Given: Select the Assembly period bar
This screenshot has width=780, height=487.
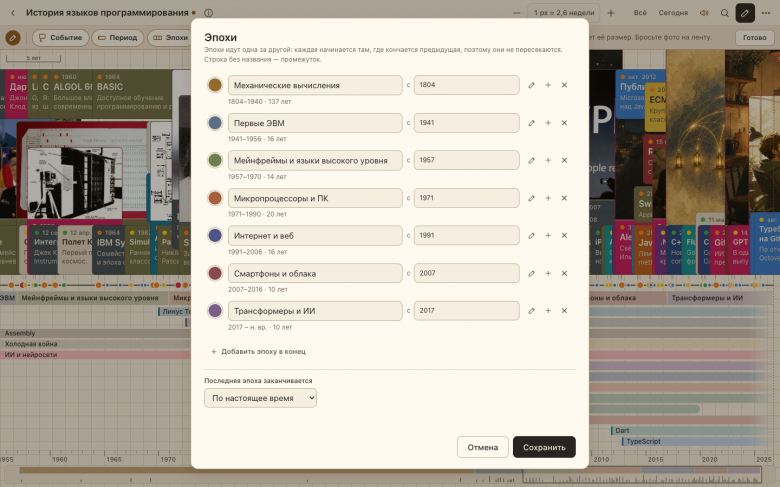Looking at the screenshot, I should click(96, 333).
